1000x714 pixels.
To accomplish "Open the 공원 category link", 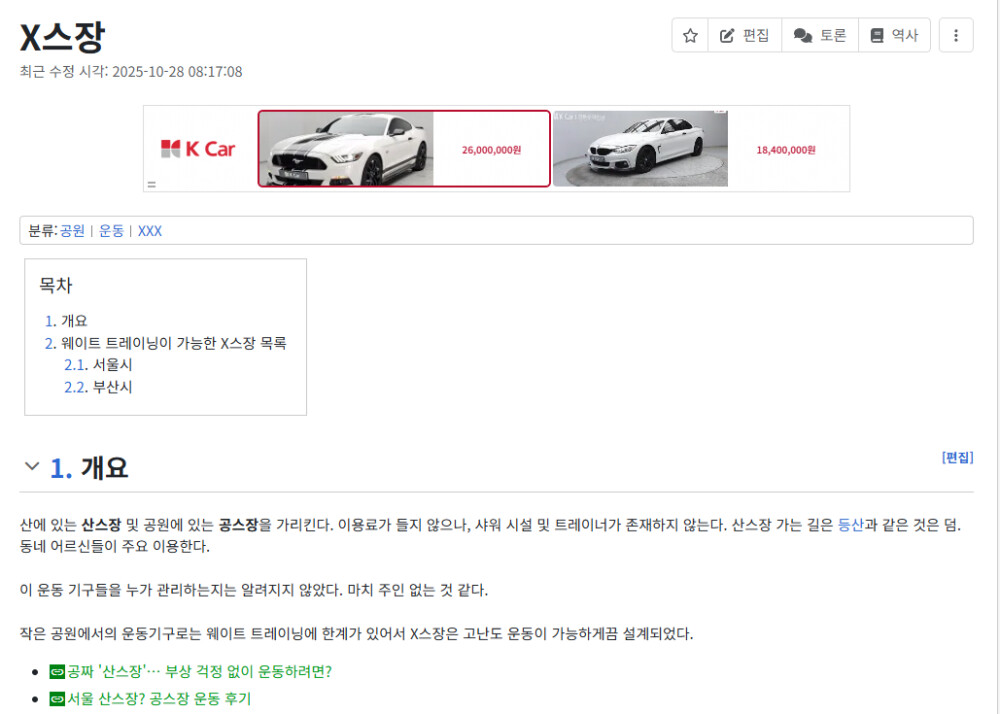I will coord(72,231).
